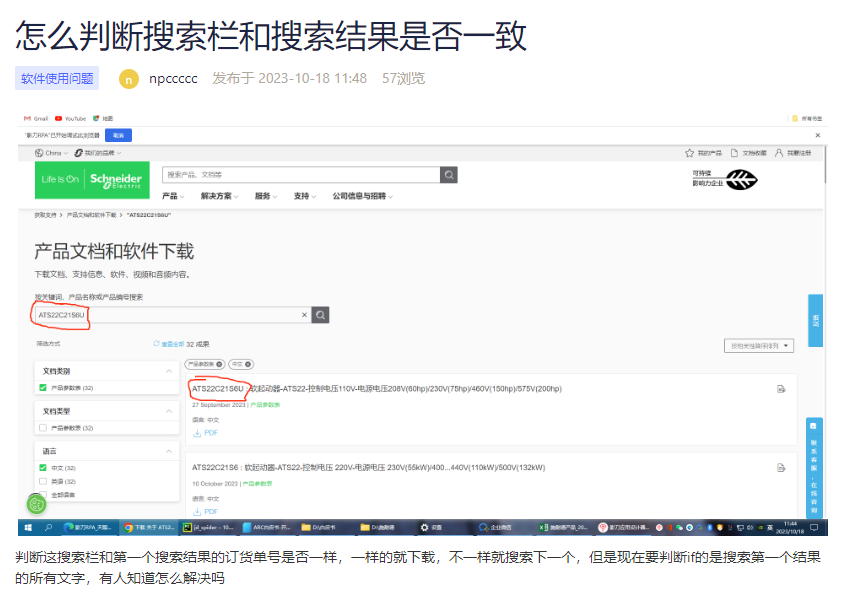Download PDF for ATS22C21S6U result
This screenshot has width=849, height=597.
(x=205, y=433)
